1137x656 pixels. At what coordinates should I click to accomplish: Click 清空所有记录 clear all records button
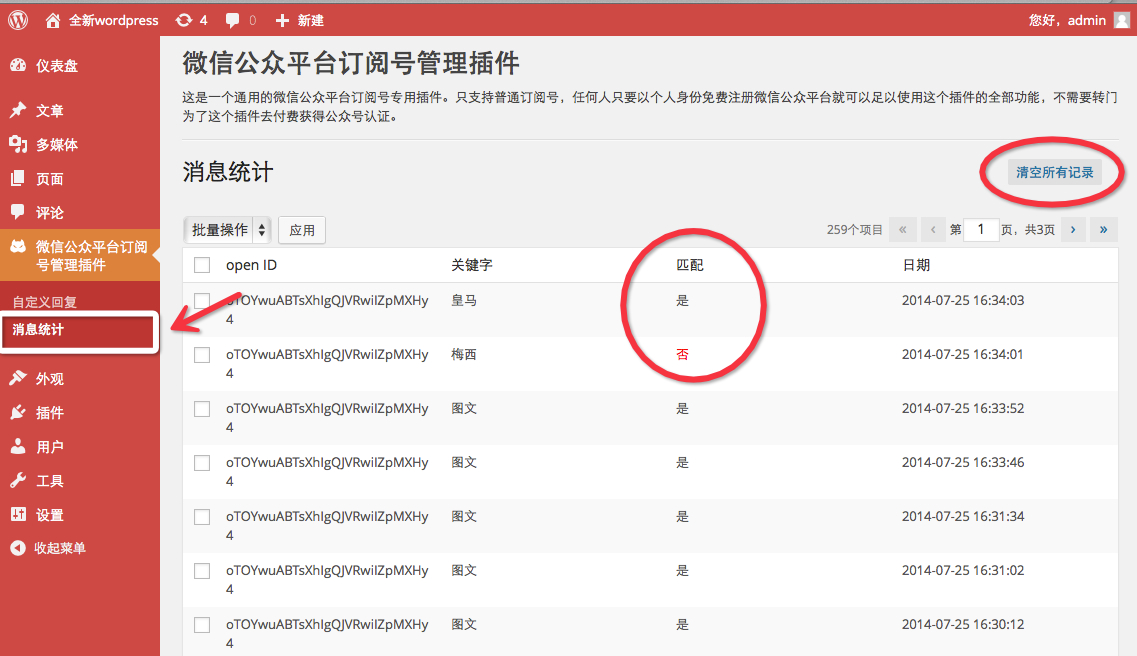(1054, 173)
